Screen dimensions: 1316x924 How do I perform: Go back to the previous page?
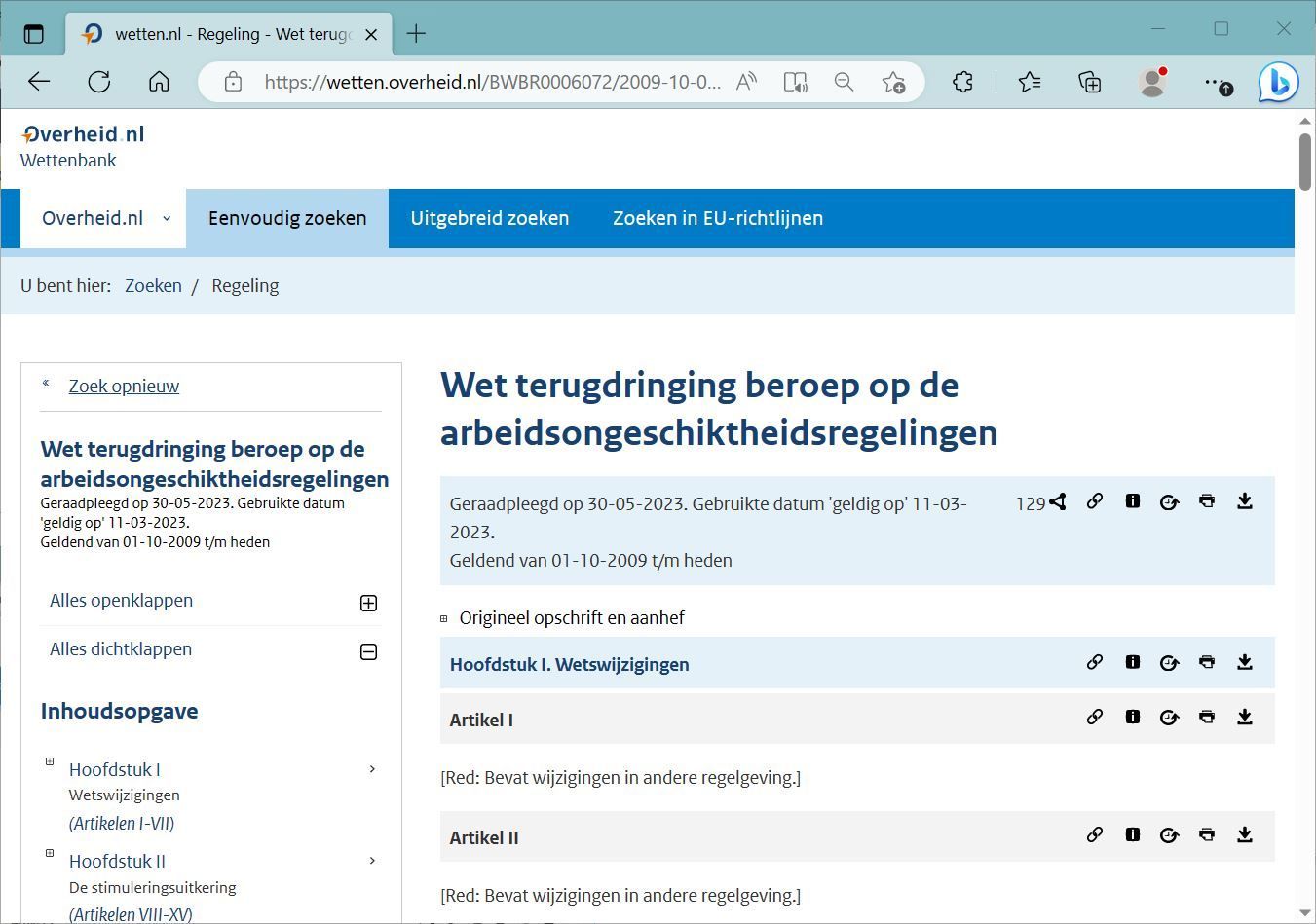click(39, 82)
